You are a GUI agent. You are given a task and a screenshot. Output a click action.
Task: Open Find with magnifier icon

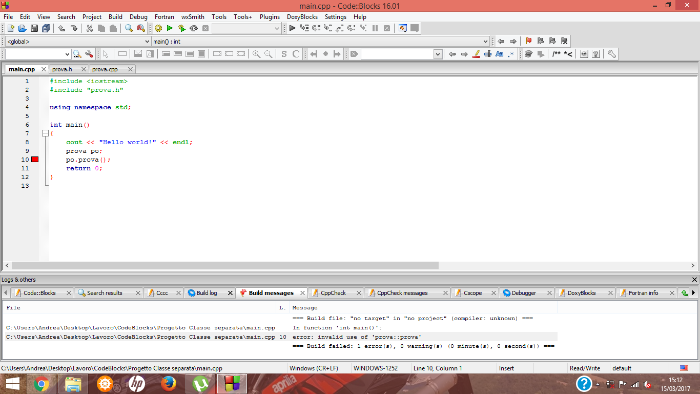tap(129, 28)
